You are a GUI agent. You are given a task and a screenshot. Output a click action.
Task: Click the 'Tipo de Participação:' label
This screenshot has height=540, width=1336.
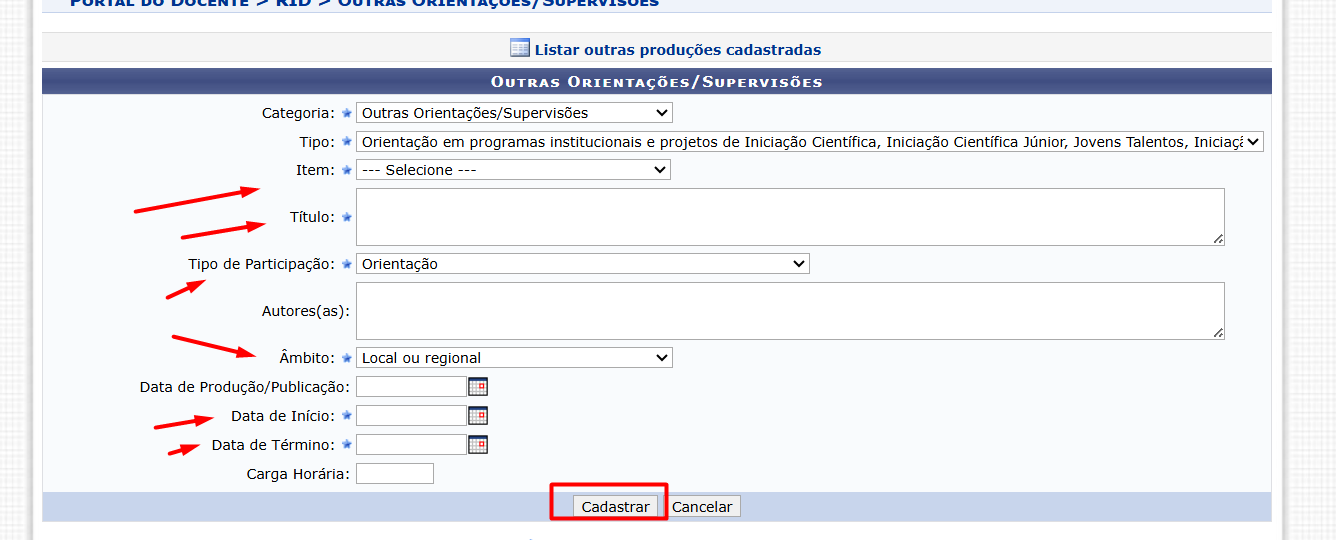click(262, 264)
